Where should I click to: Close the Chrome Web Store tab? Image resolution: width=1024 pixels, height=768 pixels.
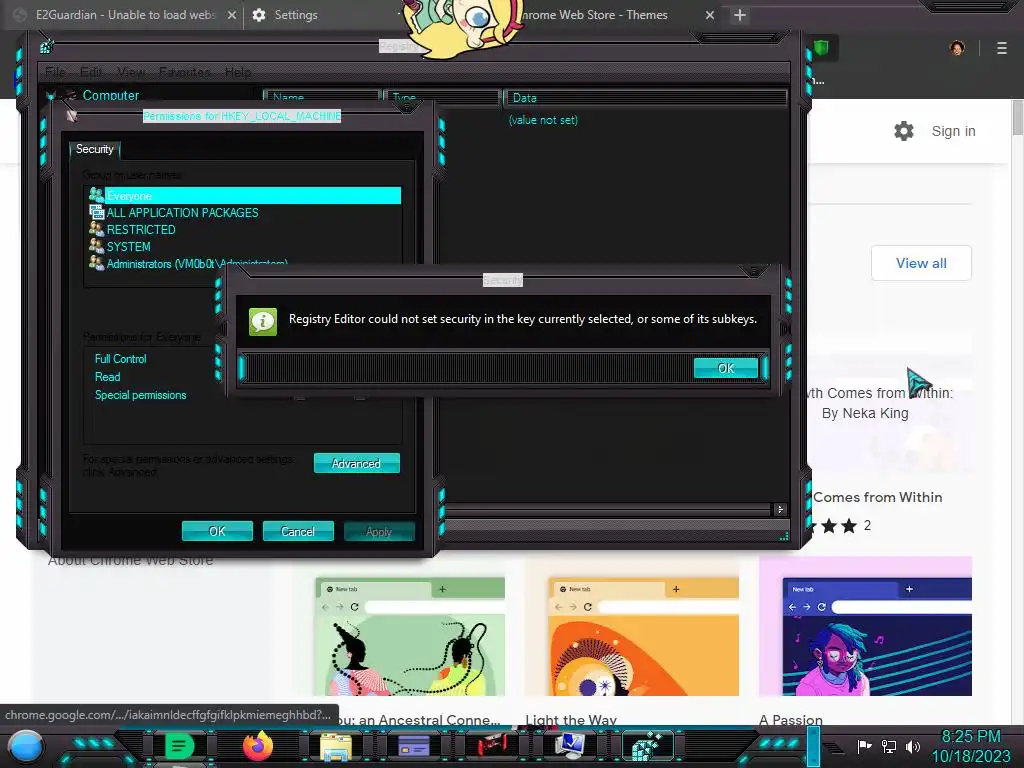(x=710, y=14)
